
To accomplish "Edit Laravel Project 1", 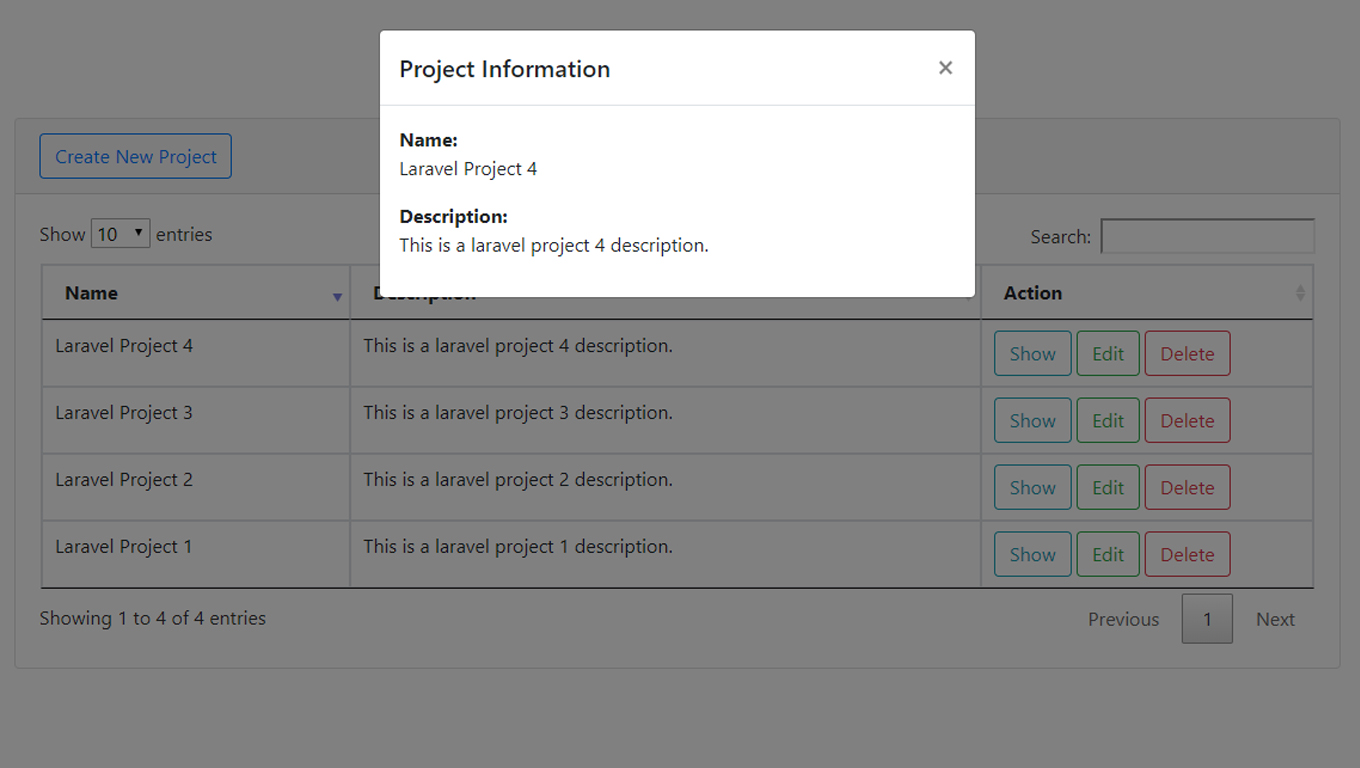I will point(1108,555).
